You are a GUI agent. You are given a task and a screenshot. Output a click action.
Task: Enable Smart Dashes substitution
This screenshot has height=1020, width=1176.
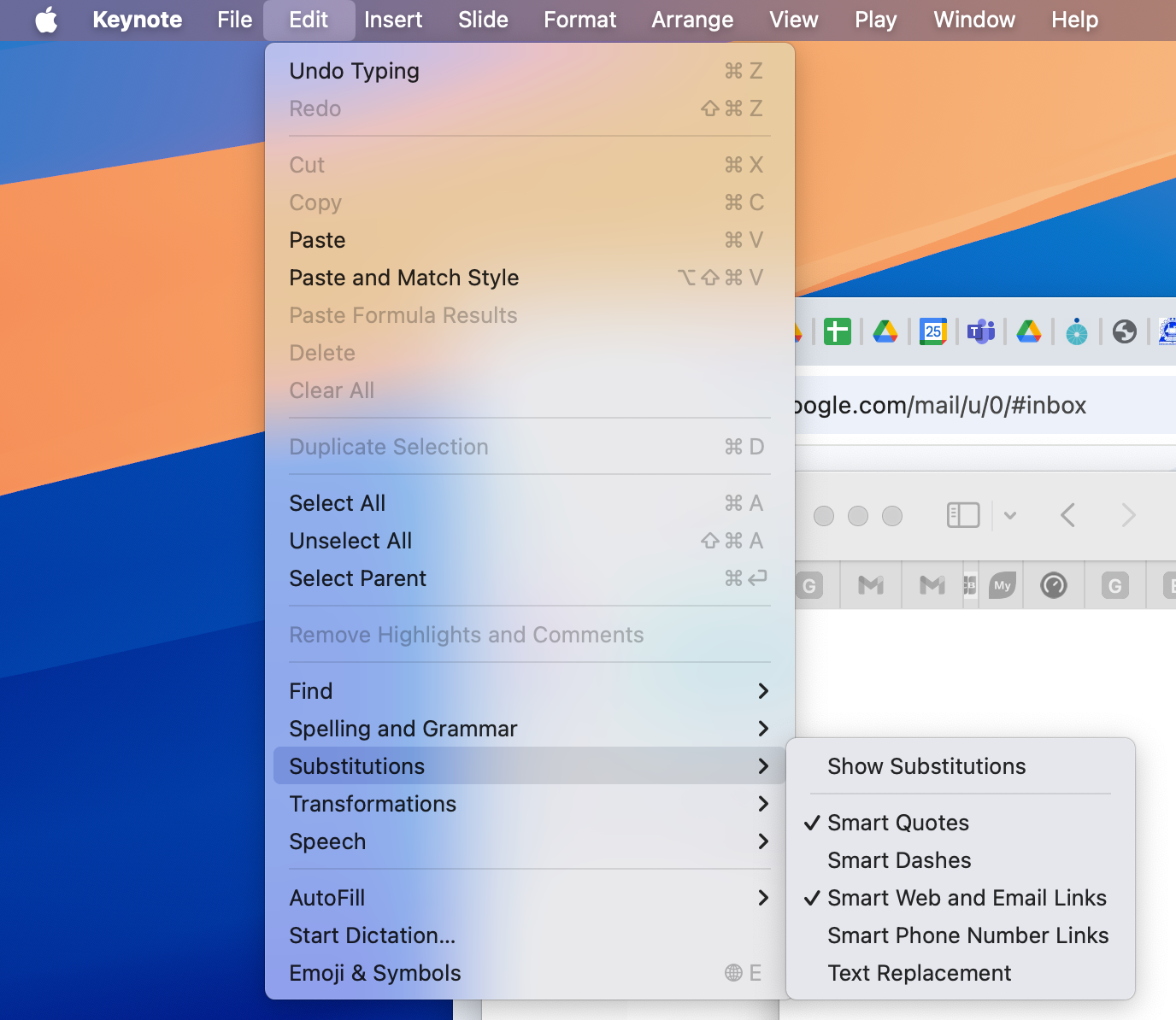pyautogui.click(x=961, y=860)
